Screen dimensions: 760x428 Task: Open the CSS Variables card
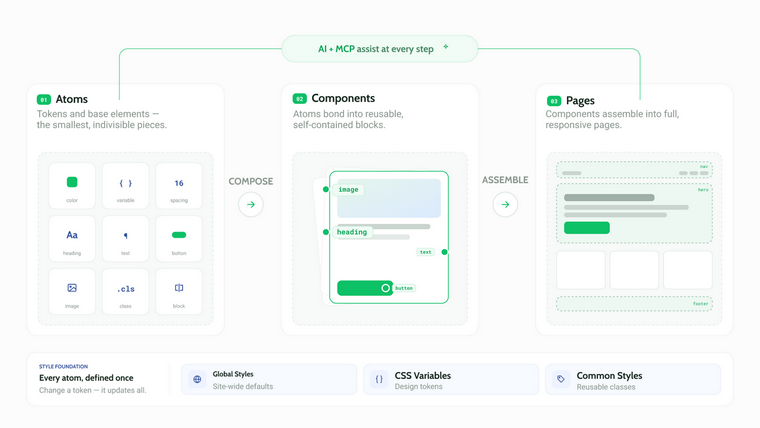(451, 380)
